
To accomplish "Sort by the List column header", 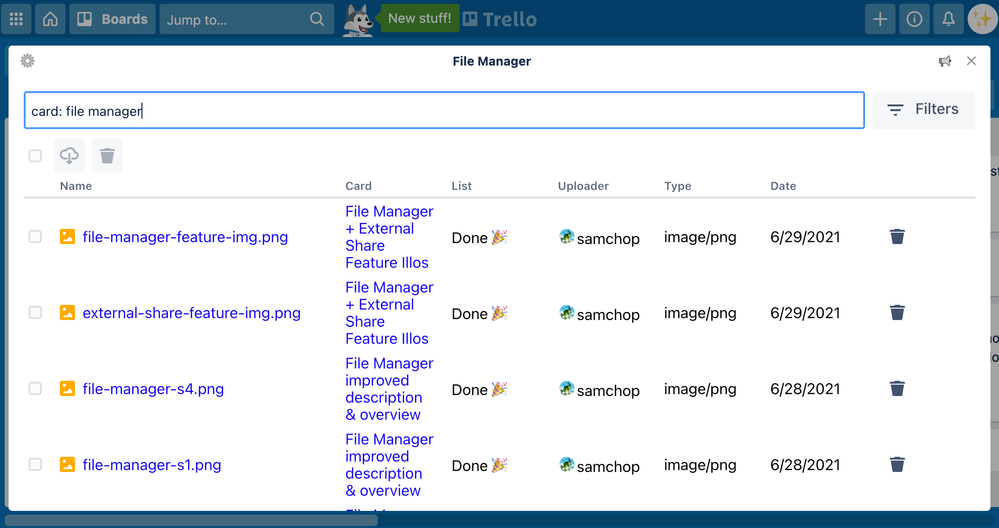I will (x=462, y=186).
